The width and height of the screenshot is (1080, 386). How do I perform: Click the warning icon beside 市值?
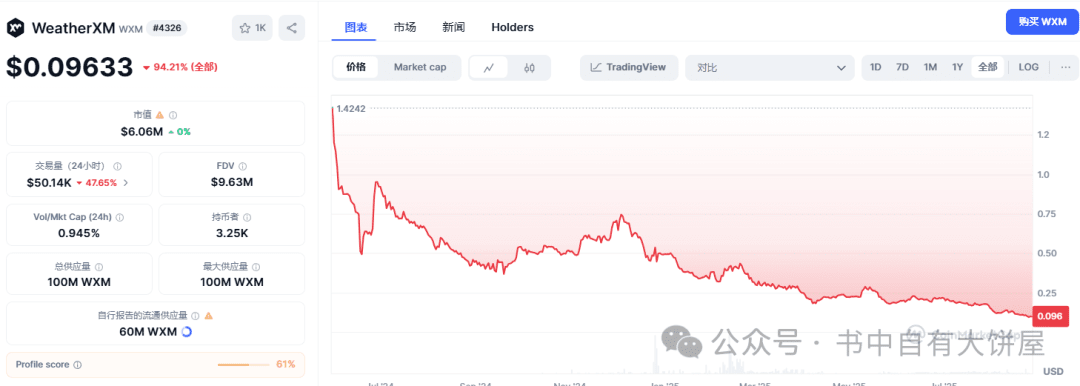click(160, 115)
